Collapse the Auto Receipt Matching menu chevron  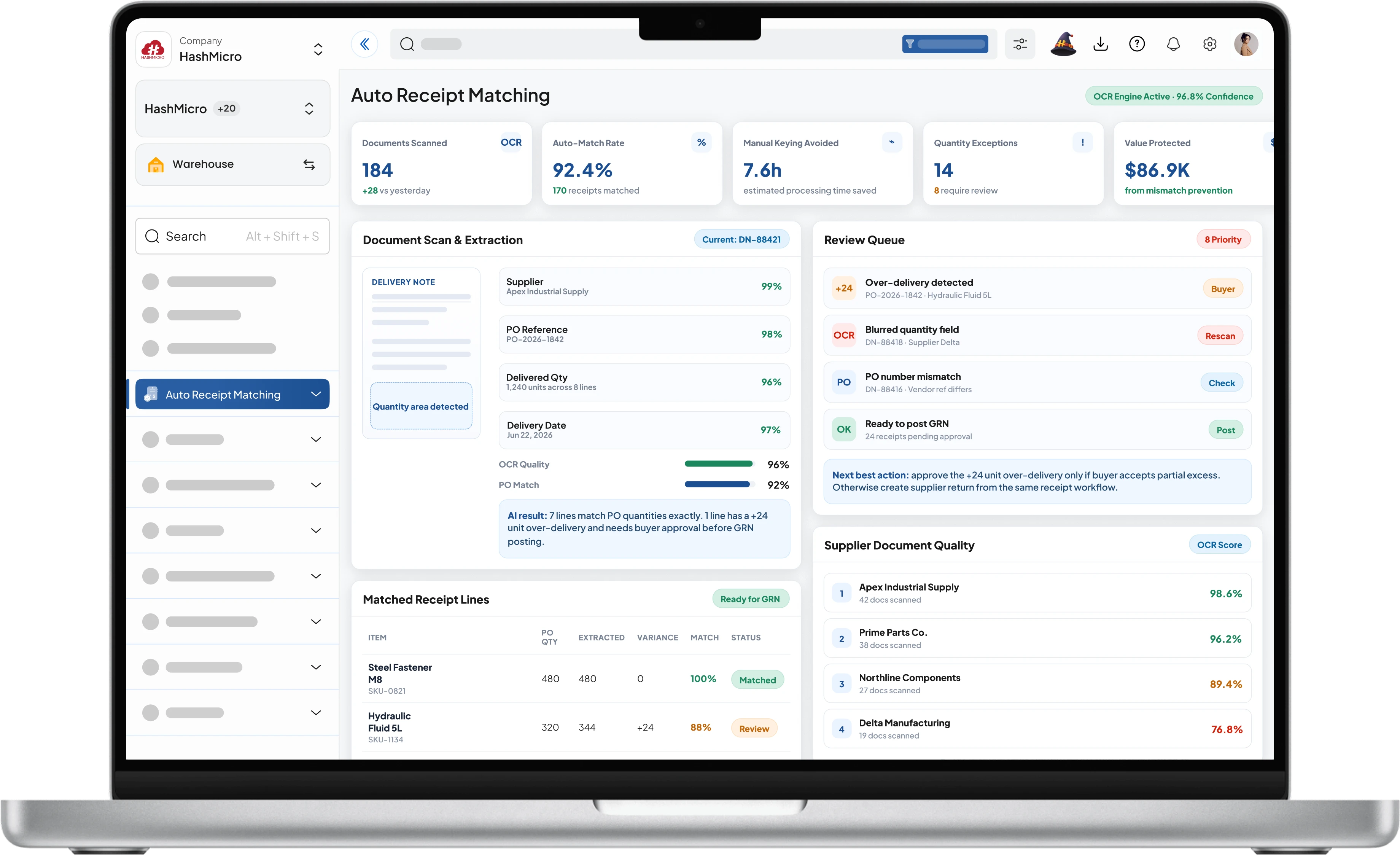316,394
